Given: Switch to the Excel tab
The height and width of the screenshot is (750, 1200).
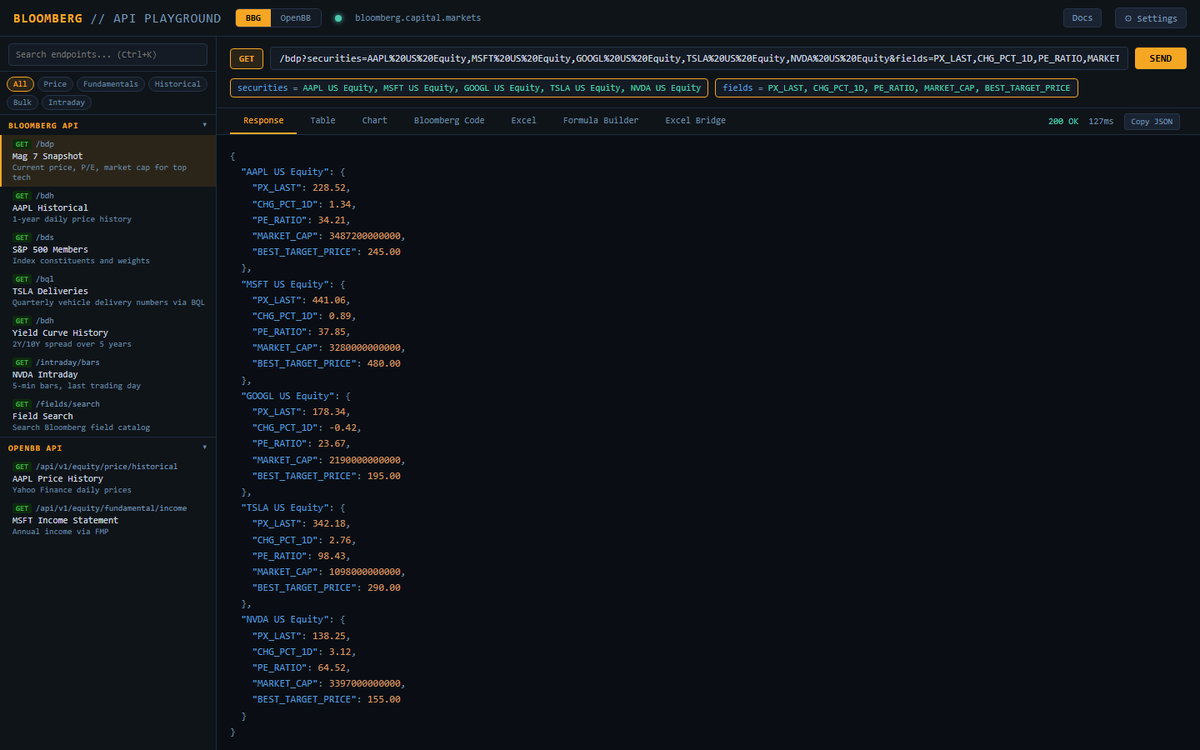Looking at the screenshot, I should point(524,120).
